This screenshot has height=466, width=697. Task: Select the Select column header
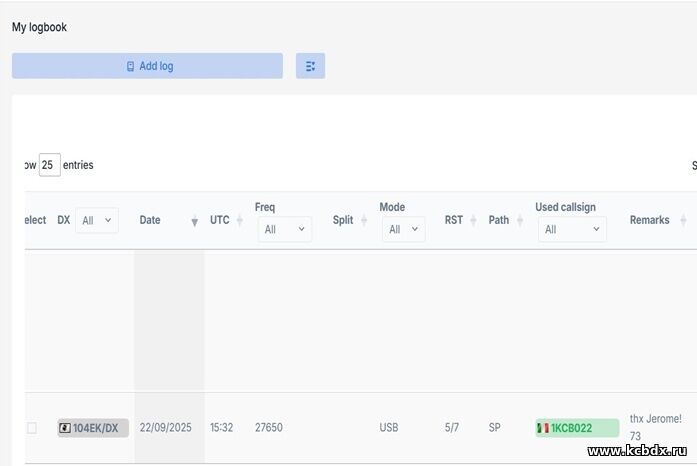(x=34, y=220)
